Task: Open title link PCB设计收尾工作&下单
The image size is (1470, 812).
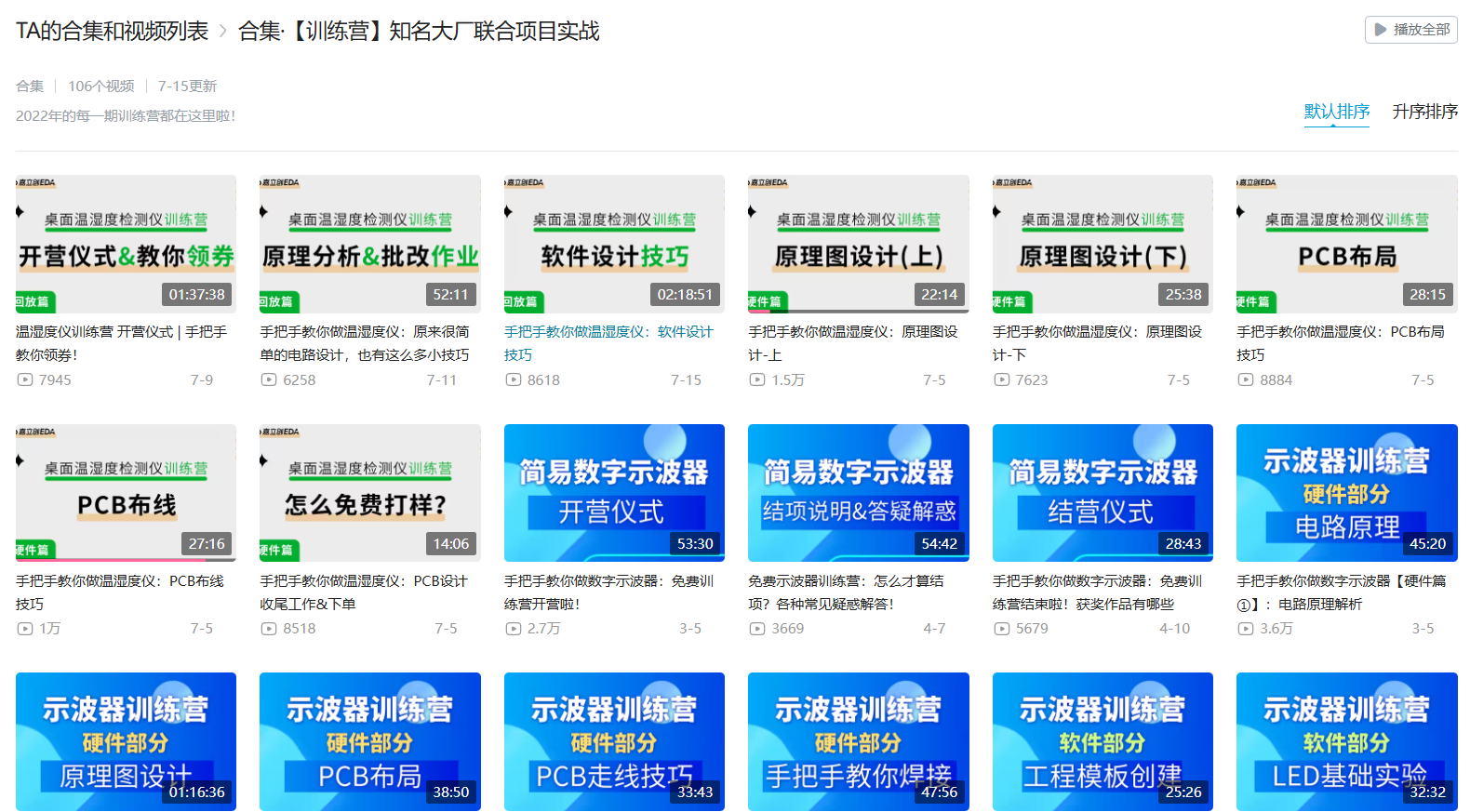Action: pos(364,592)
